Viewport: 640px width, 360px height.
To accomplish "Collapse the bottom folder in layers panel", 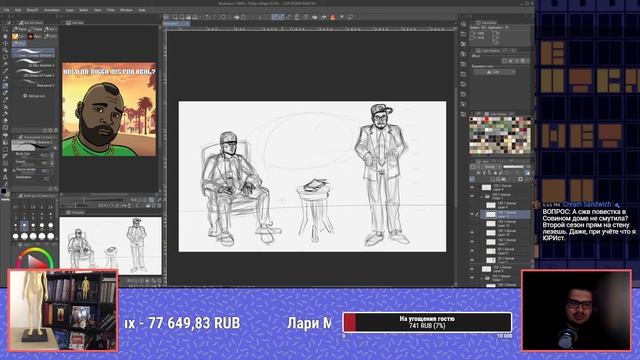I will coord(482,278).
